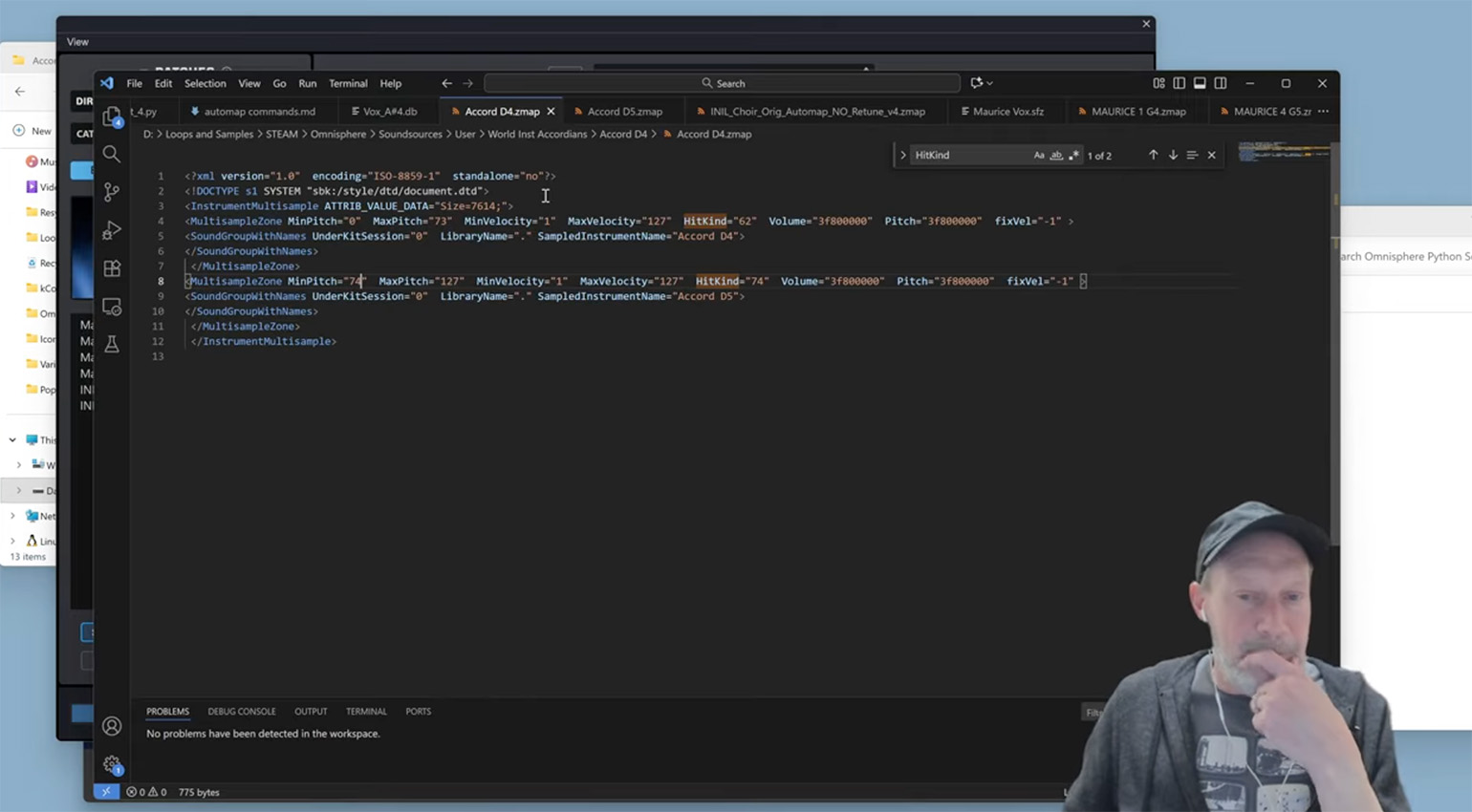Open the Search view in activity bar
This screenshot has width=1472, height=812.
point(112,154)
